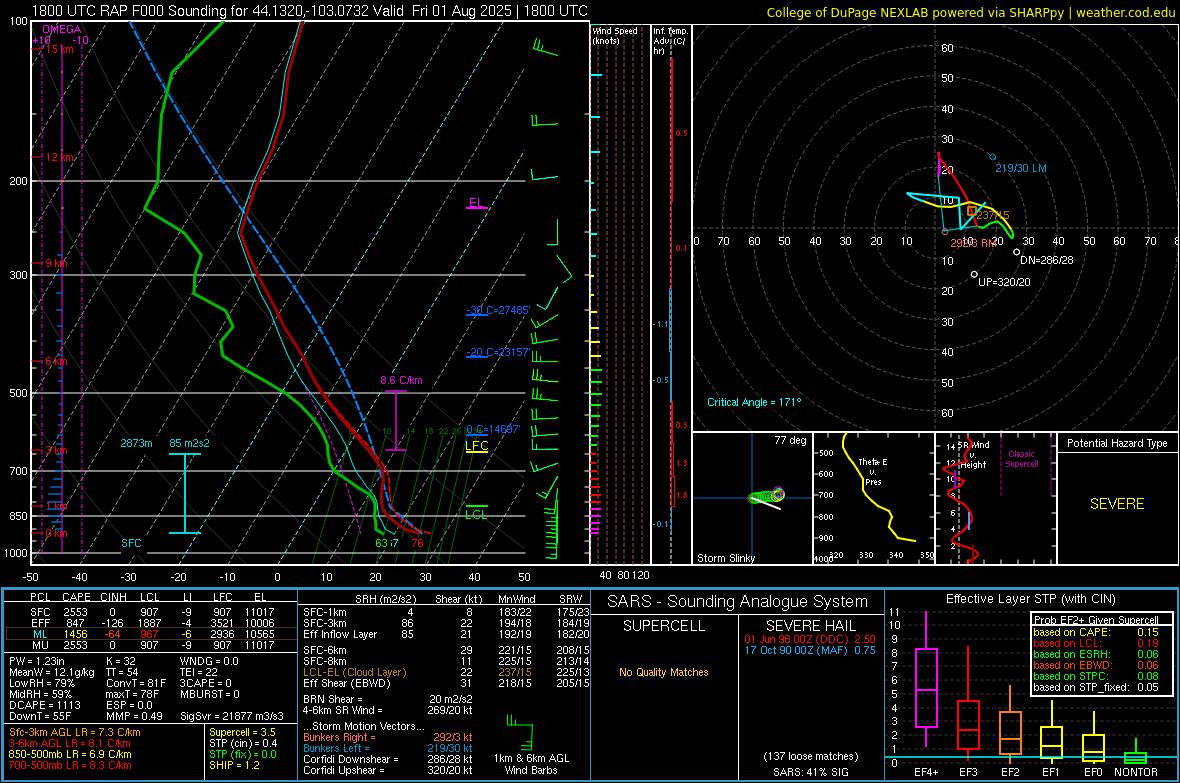Image resolution: width=1180 pixels, height=783 pixels.
Task: Click the UP=320/20 Corfidi vector label
Action: pyautogui.click(x=1004, y=282)
